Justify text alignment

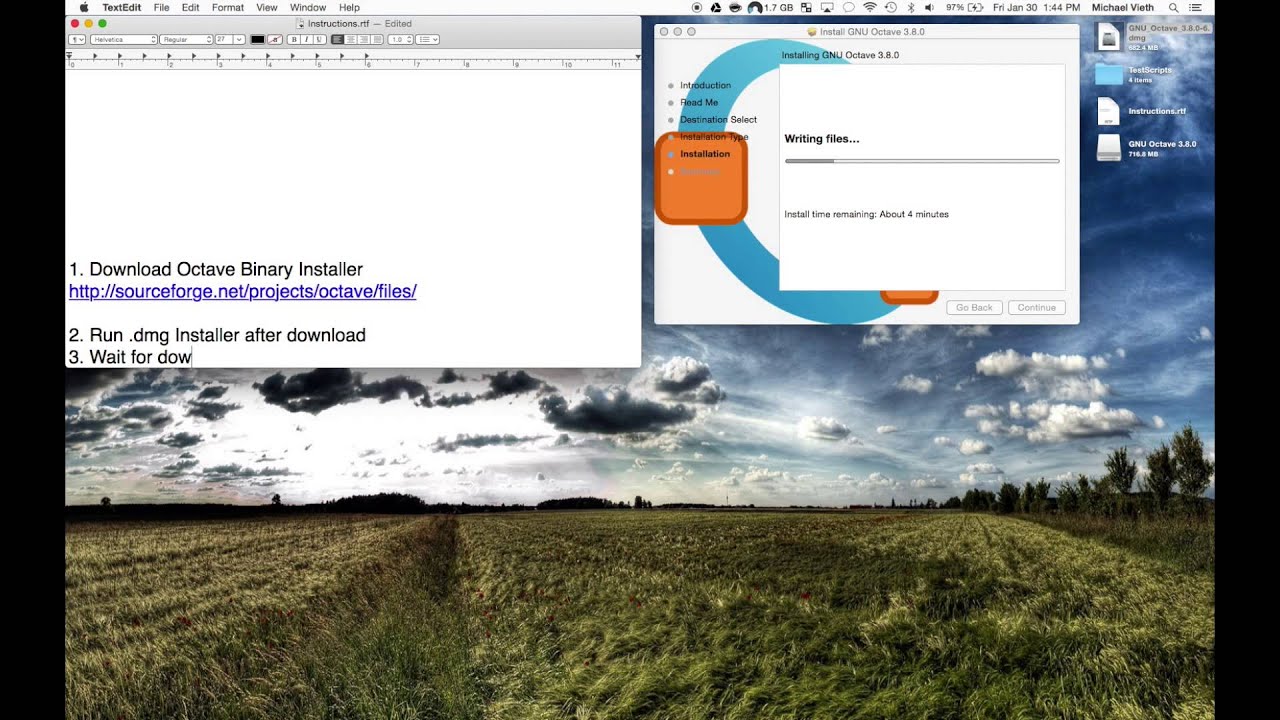point(377,39)
